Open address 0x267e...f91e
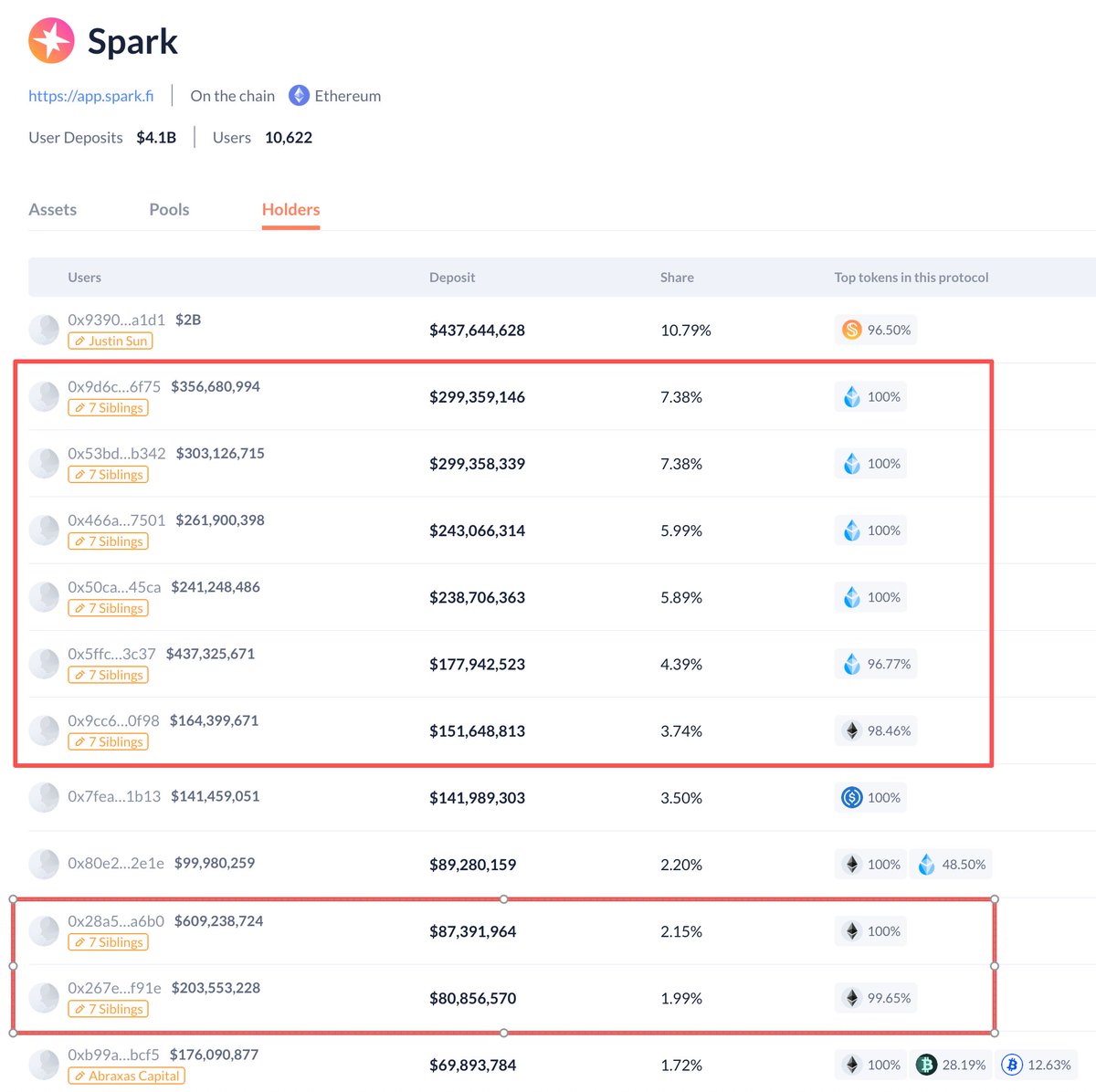Viewport: 1096px width, 1092px height. tap(114, 987)
